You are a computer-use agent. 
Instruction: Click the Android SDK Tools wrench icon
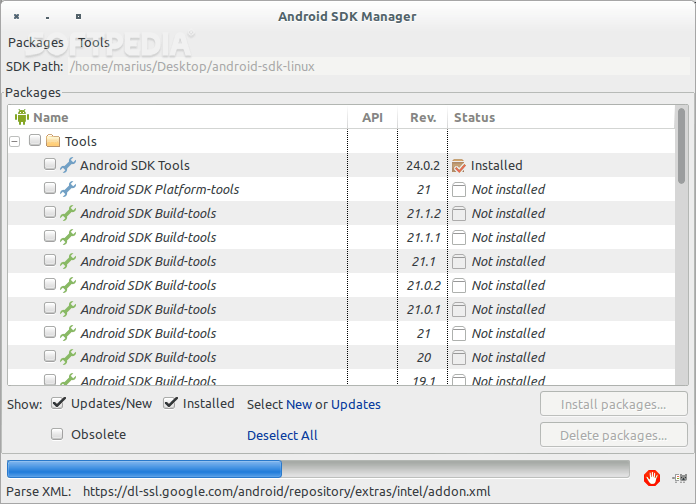point(68,165)
